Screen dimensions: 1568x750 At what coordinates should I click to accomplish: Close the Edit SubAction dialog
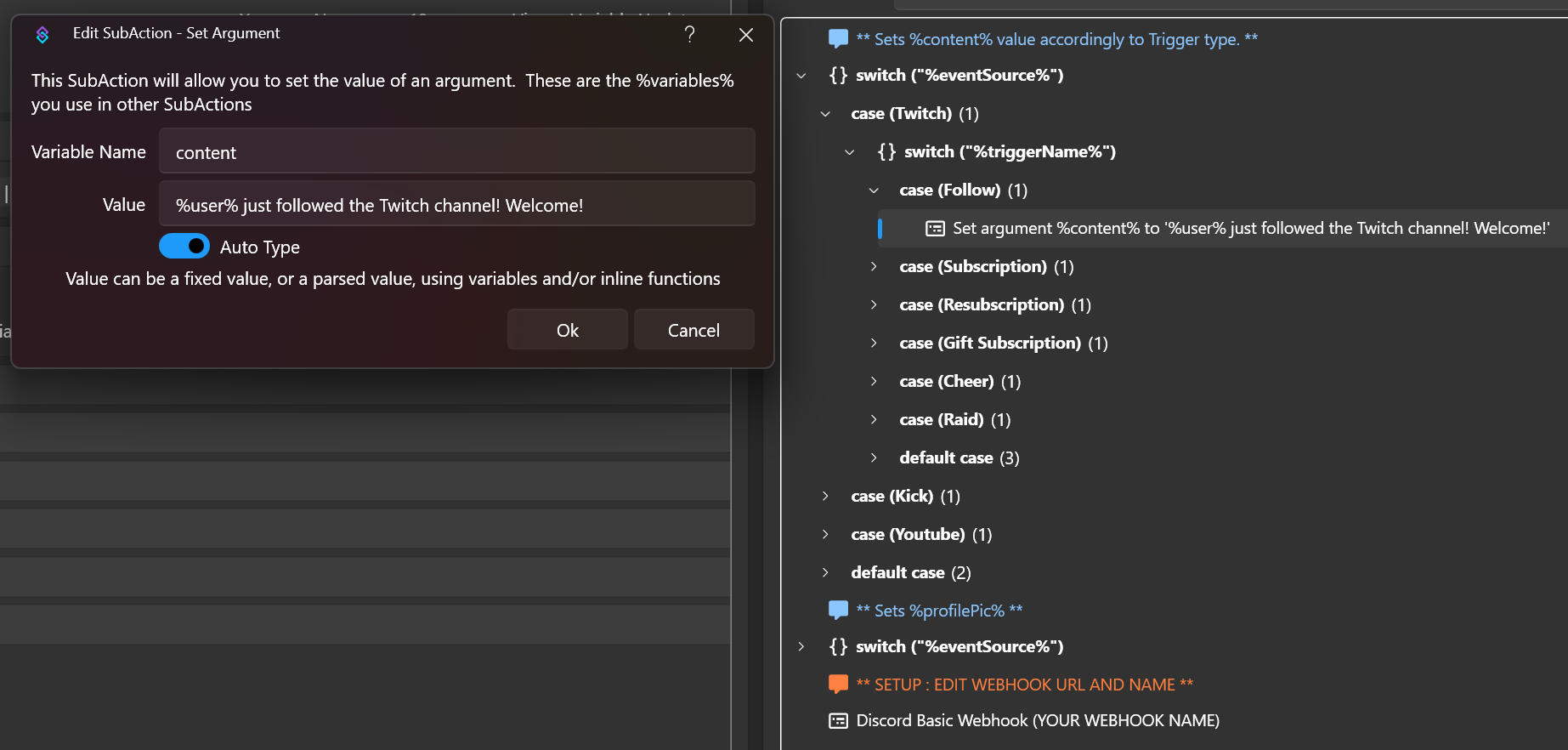[746, 35]
